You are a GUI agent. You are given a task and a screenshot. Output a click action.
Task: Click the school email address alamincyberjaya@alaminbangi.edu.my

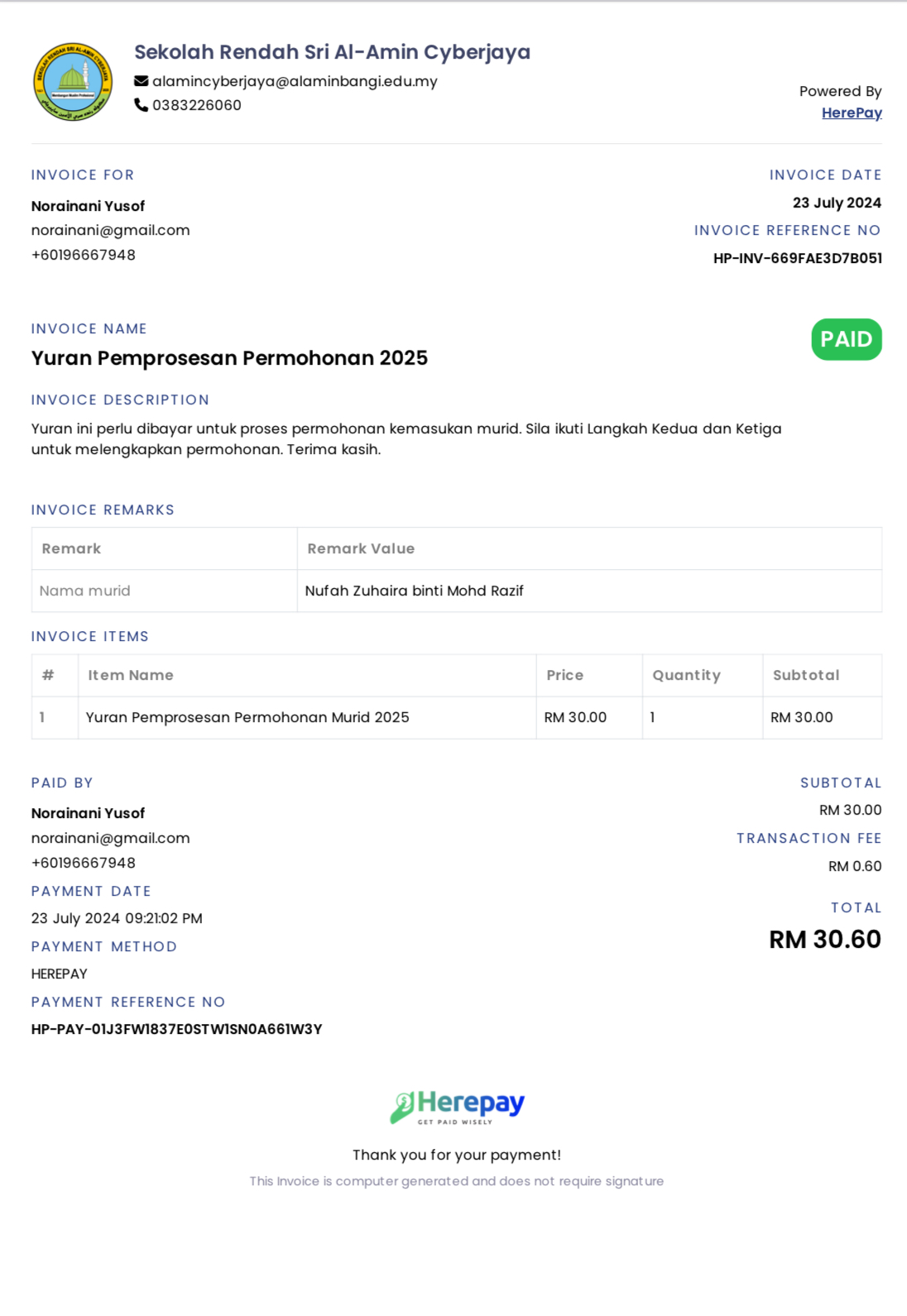click(x=295, y=81)
